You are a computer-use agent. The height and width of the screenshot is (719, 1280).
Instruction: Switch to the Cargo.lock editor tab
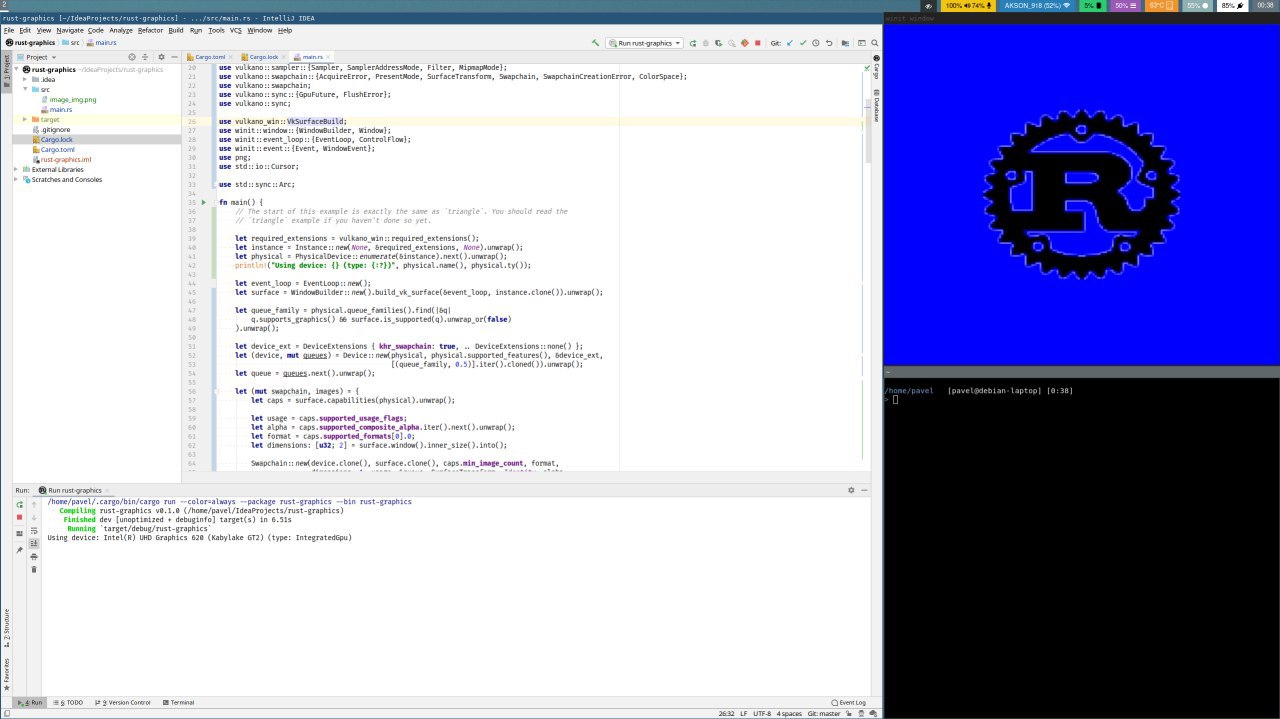tap(263, 57)
